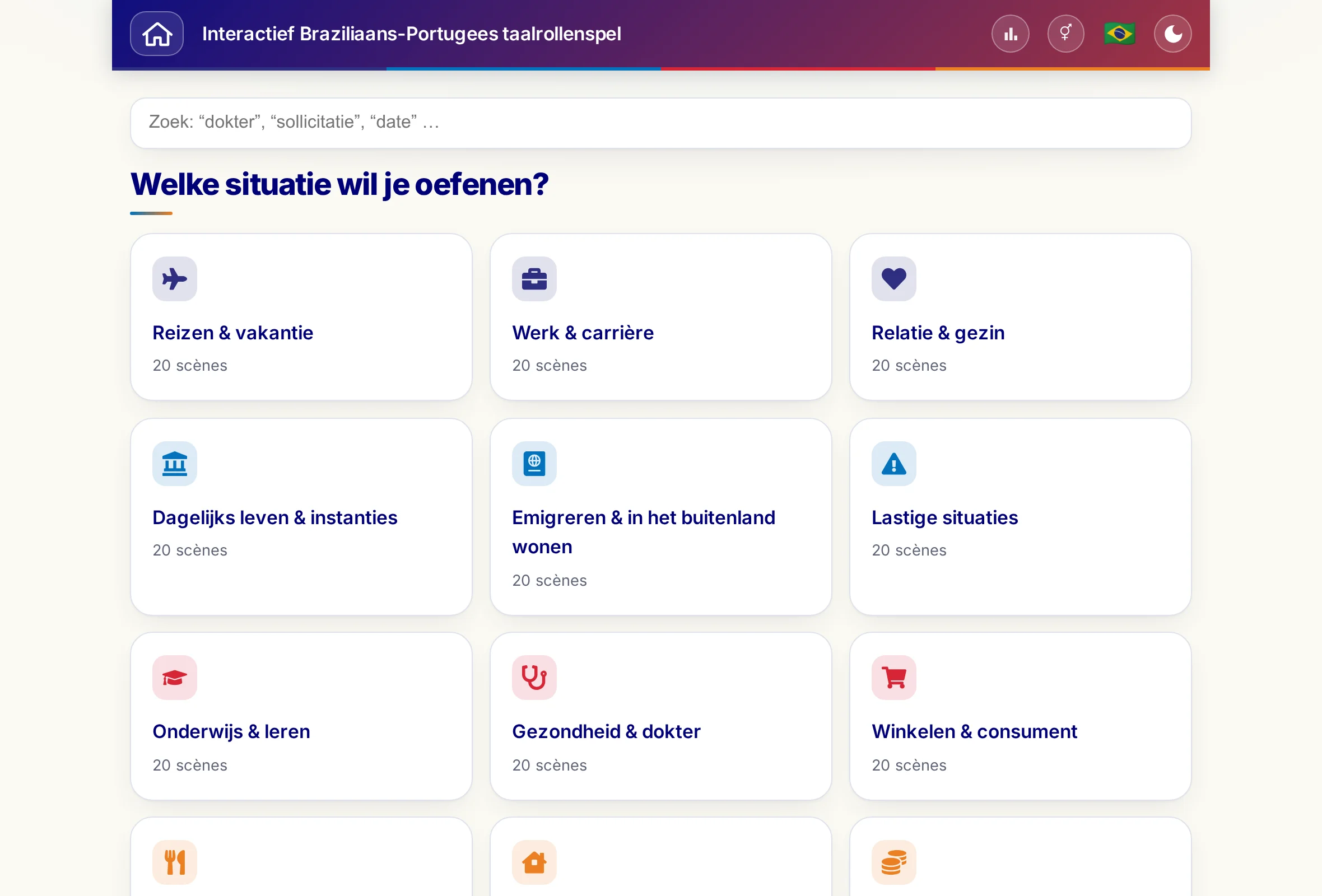Viewport: 1322px width, 896px height.
Task: Click the fork and knife icon
Action: click(x=175, y=862)
